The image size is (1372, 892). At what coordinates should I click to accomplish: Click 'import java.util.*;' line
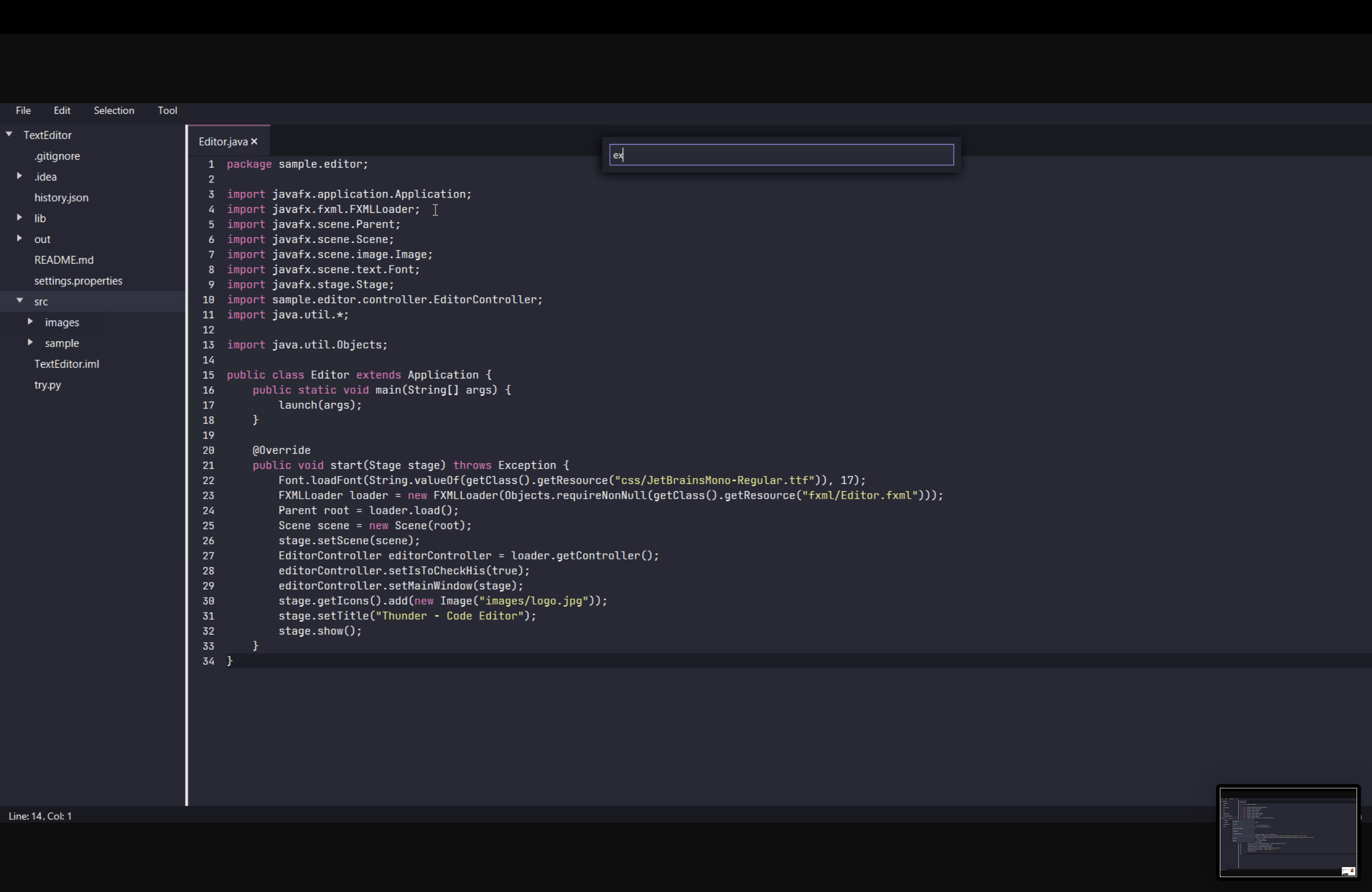click(287, 314)
